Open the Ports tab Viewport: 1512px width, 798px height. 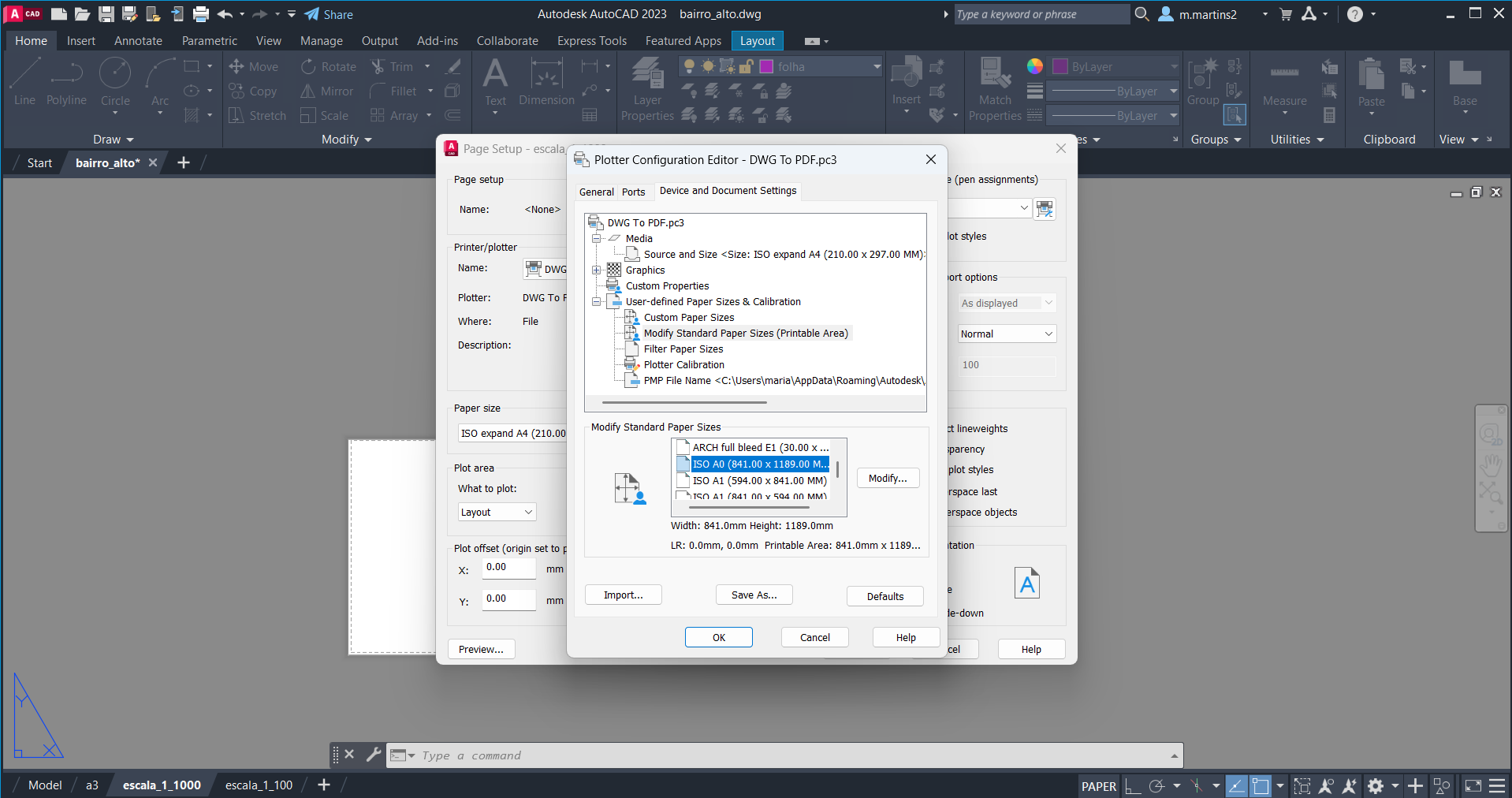pyautogui.click(x=633, y=192)
